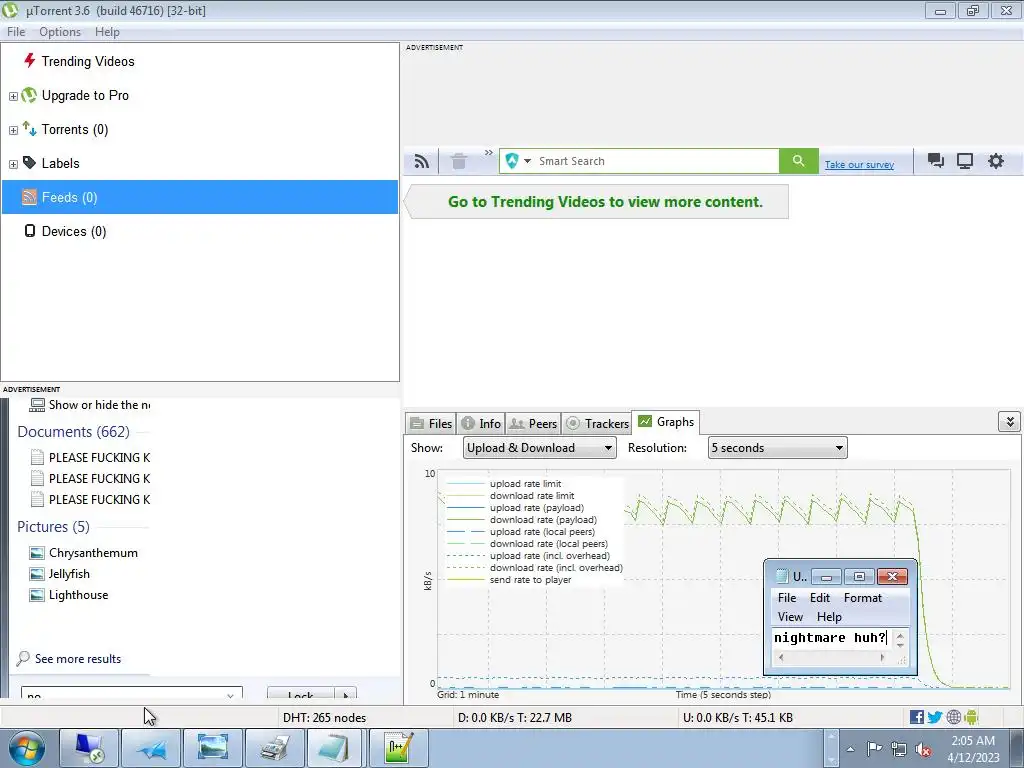Expand the toolbar overflow chevron

coord(488,153)
